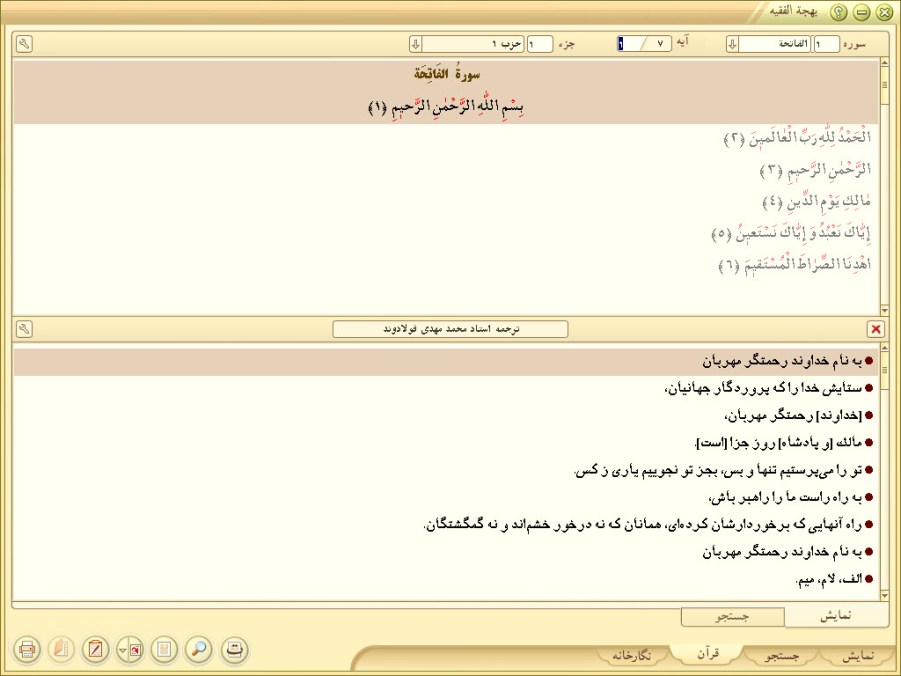Select translation line الف، لام، میم
901x676 pixels.
tap(835, 579)
